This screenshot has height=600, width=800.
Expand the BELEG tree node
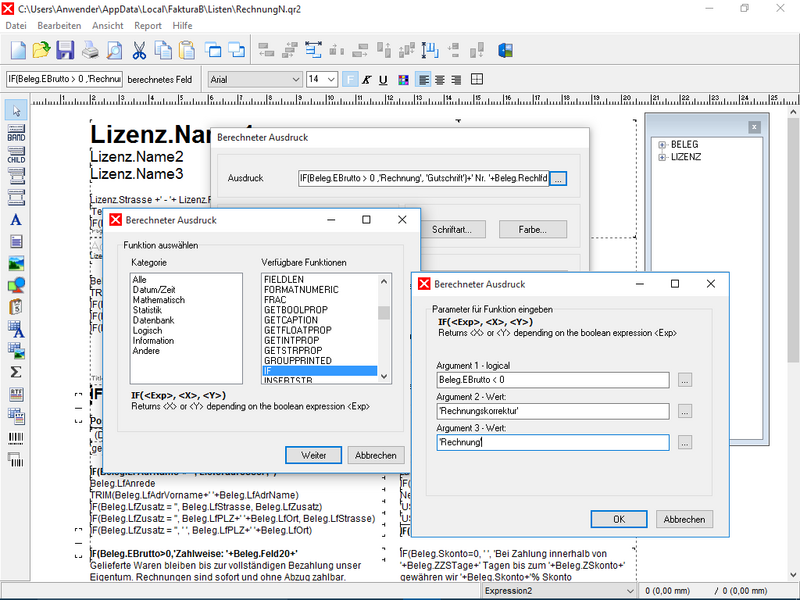tap(662, 145)
